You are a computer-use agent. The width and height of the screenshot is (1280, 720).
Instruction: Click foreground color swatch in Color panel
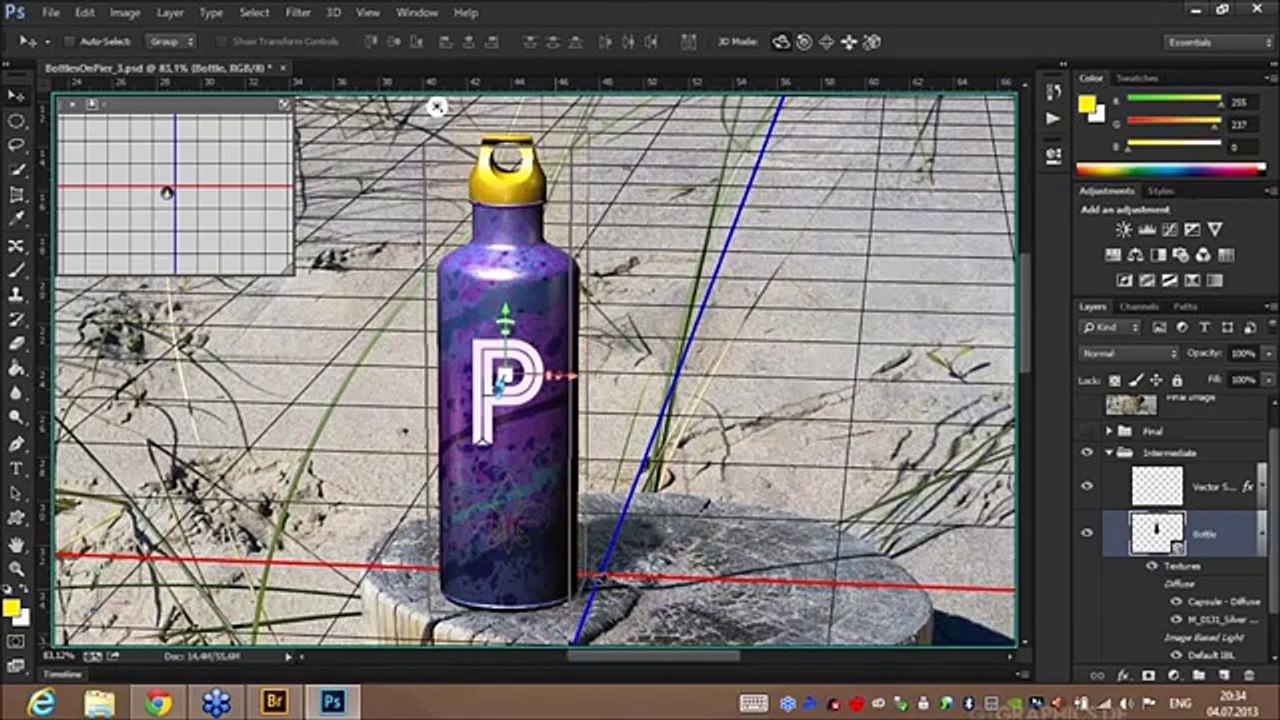click(1087, 104)
